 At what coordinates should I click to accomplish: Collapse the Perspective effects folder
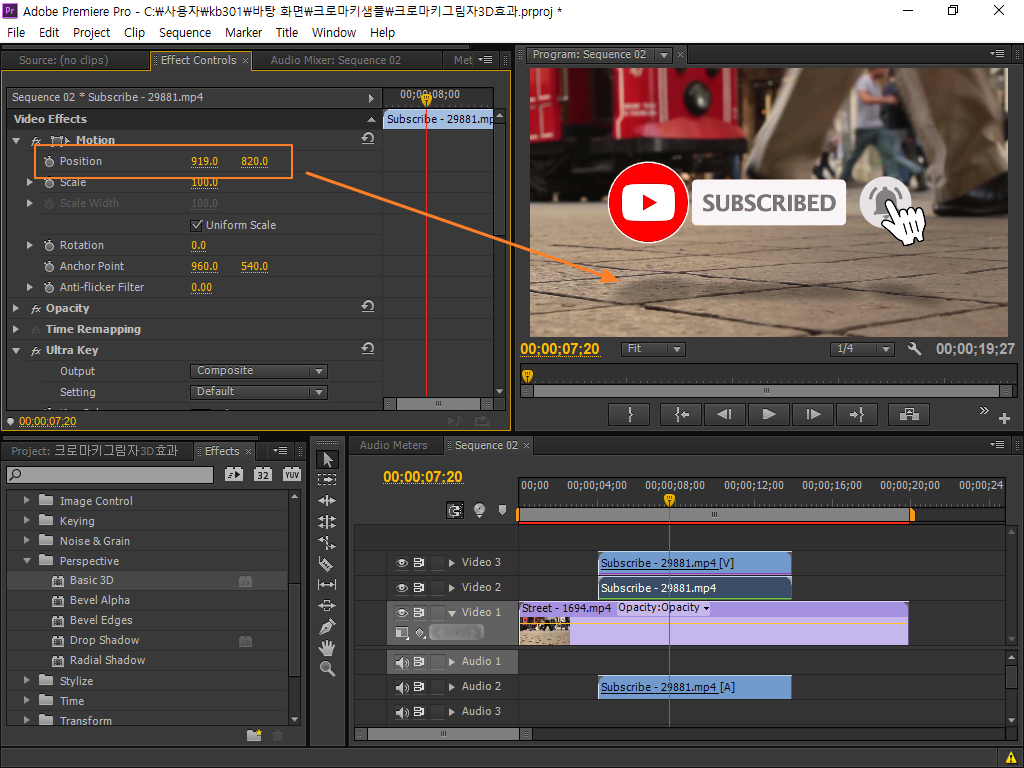(27, 560)
